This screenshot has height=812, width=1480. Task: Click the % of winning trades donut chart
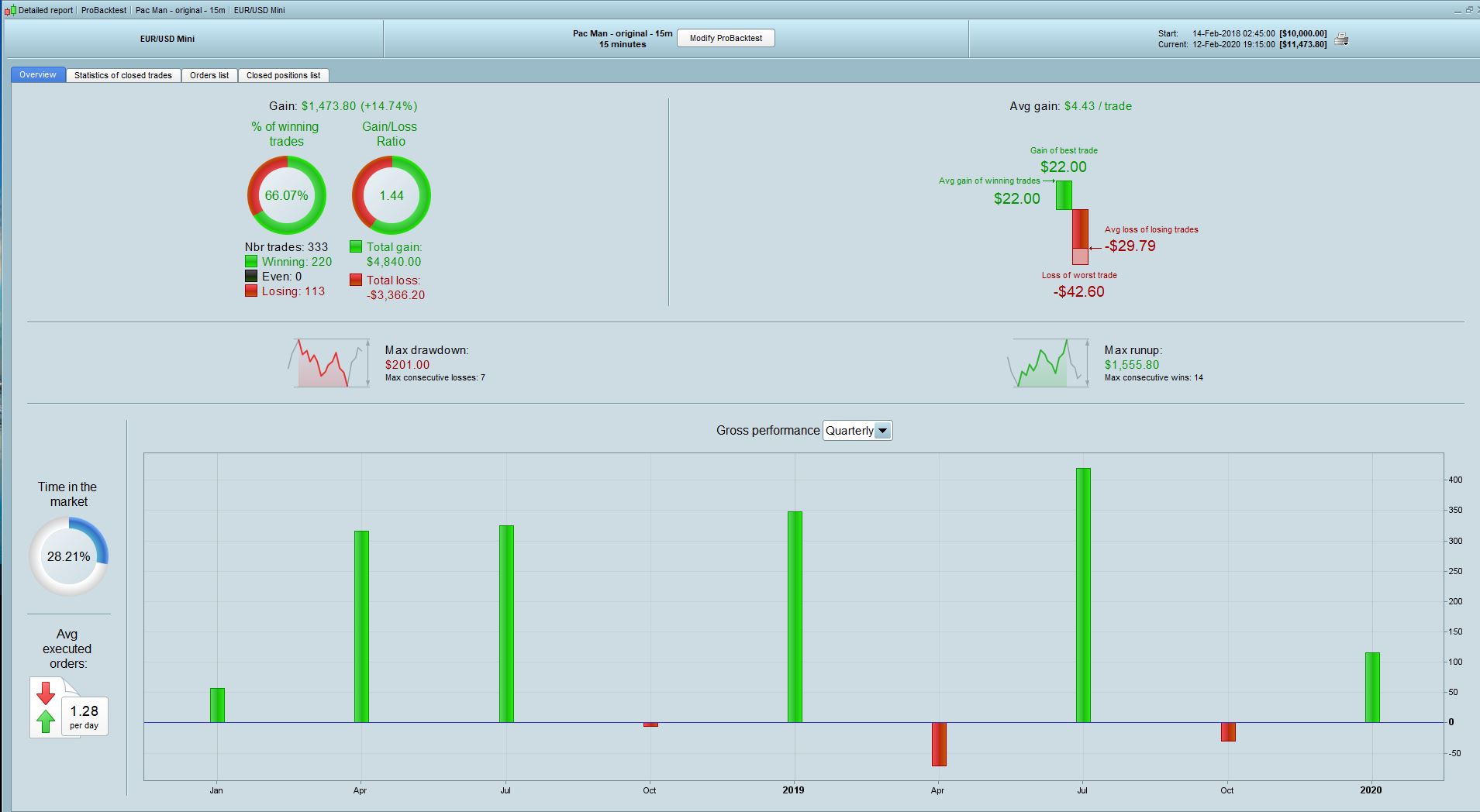[x=287, y=195]
